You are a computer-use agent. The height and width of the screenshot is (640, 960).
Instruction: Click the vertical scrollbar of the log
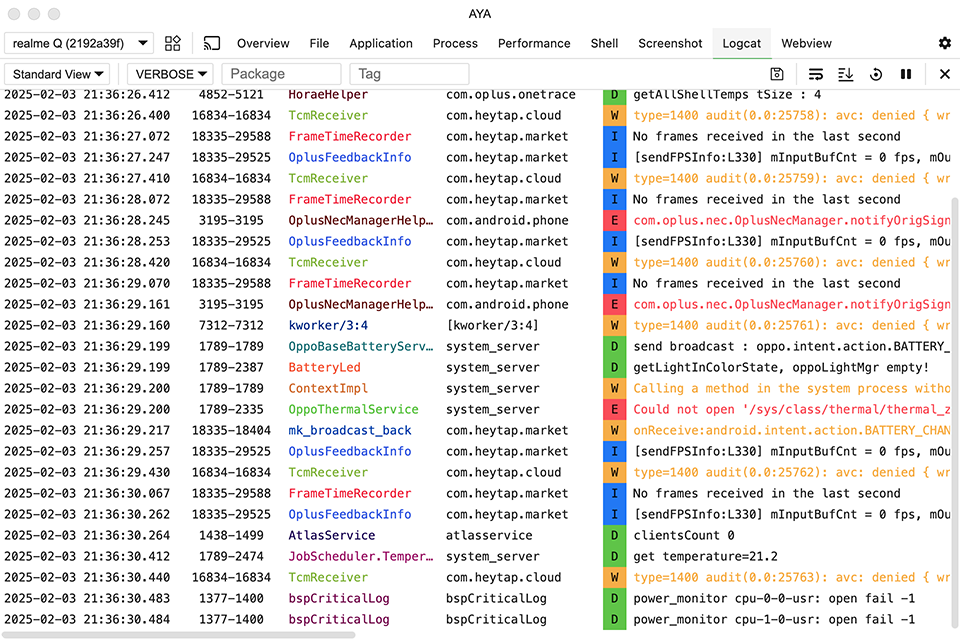[x=955, y=413]
